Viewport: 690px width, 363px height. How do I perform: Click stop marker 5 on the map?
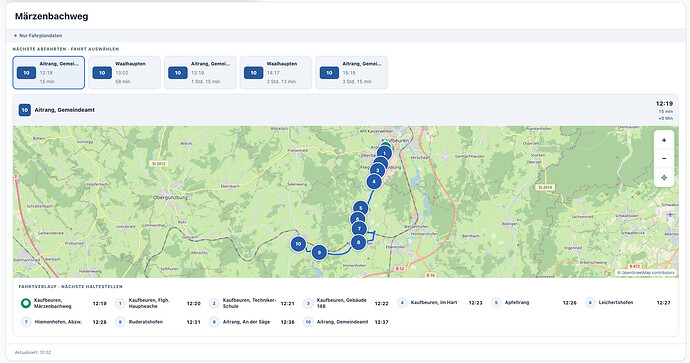click(x=361, y=208)
